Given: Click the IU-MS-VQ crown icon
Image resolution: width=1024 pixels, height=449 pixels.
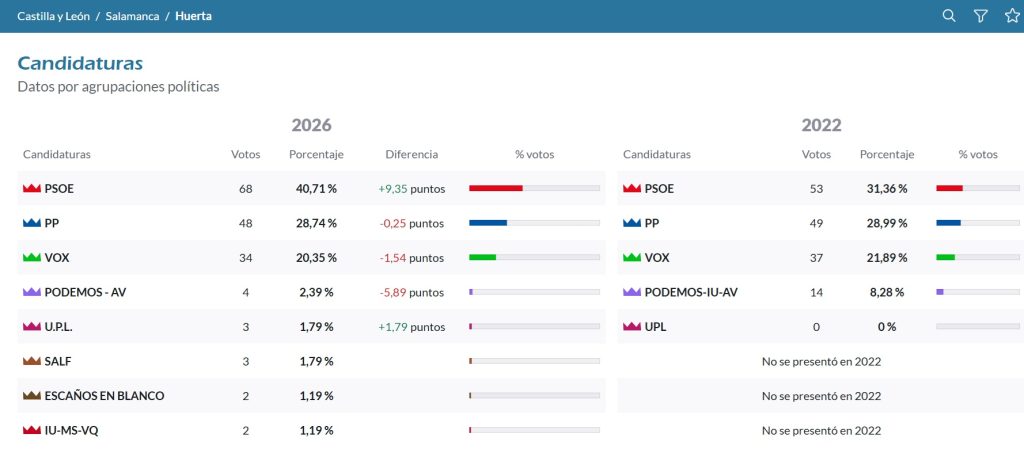Looking at the screenshot, I should tap(31, 430).
